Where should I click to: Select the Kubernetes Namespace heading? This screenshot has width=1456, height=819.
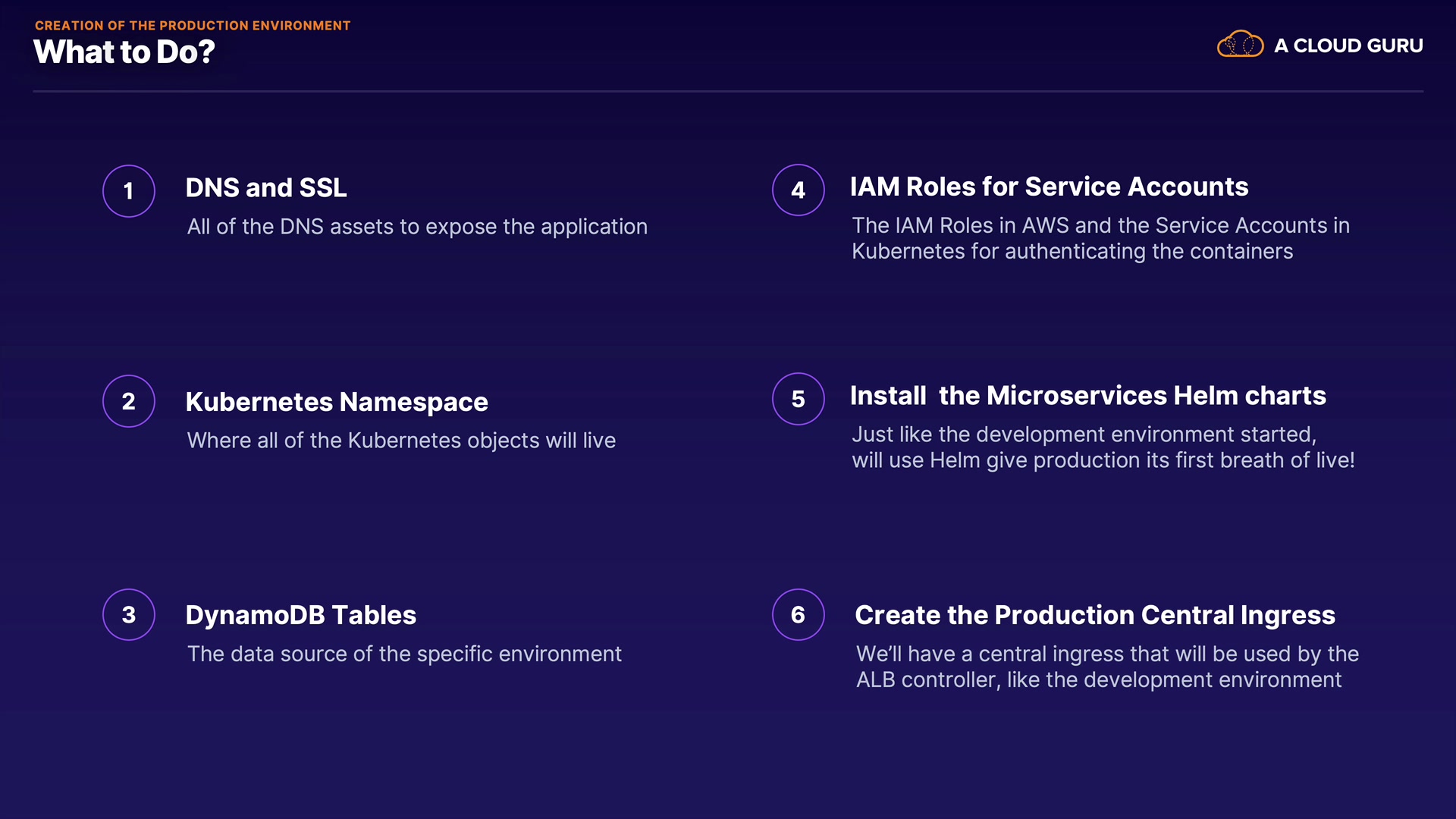337,402
